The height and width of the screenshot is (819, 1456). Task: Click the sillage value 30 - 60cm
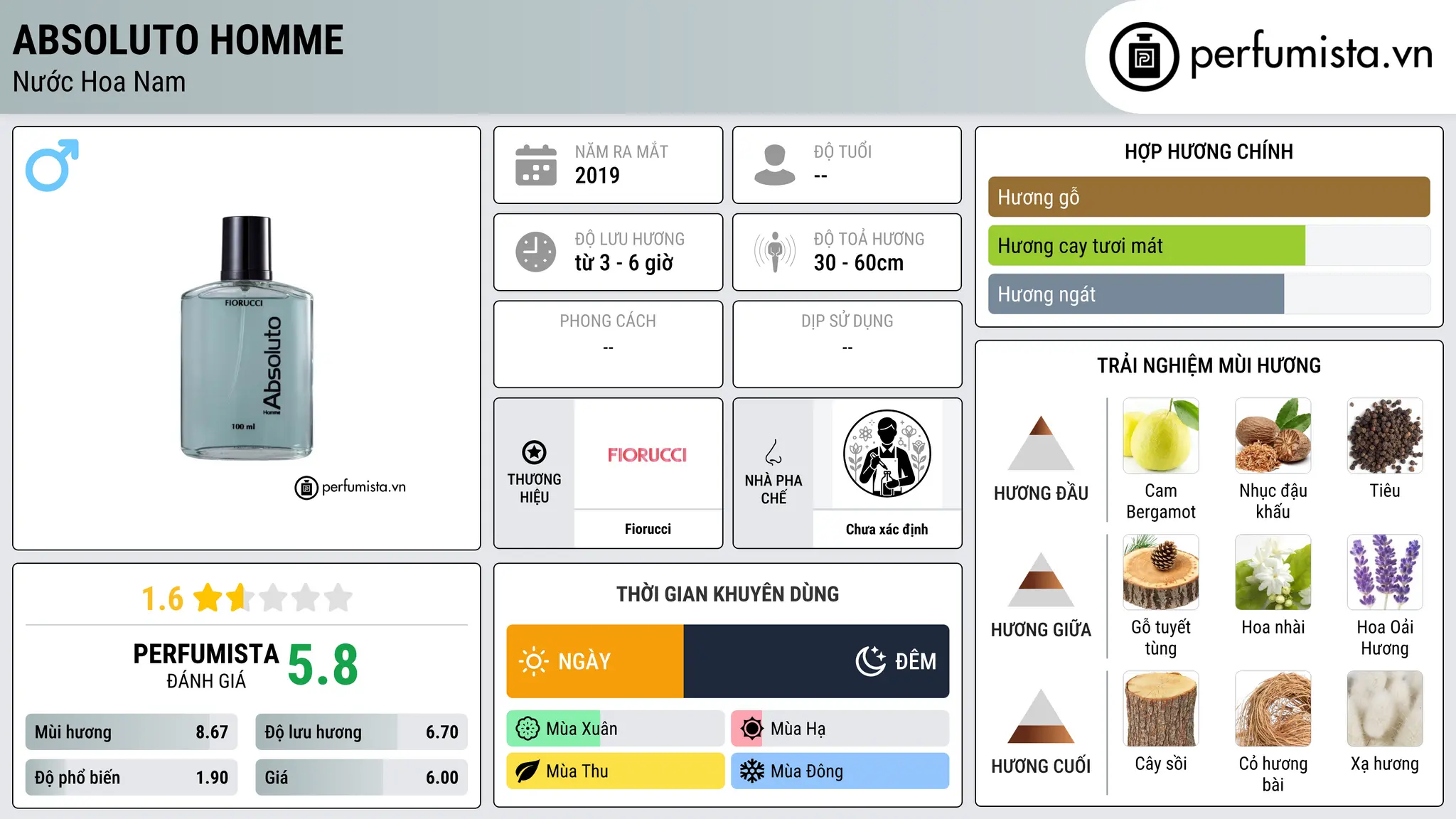[x=859, y=262]
